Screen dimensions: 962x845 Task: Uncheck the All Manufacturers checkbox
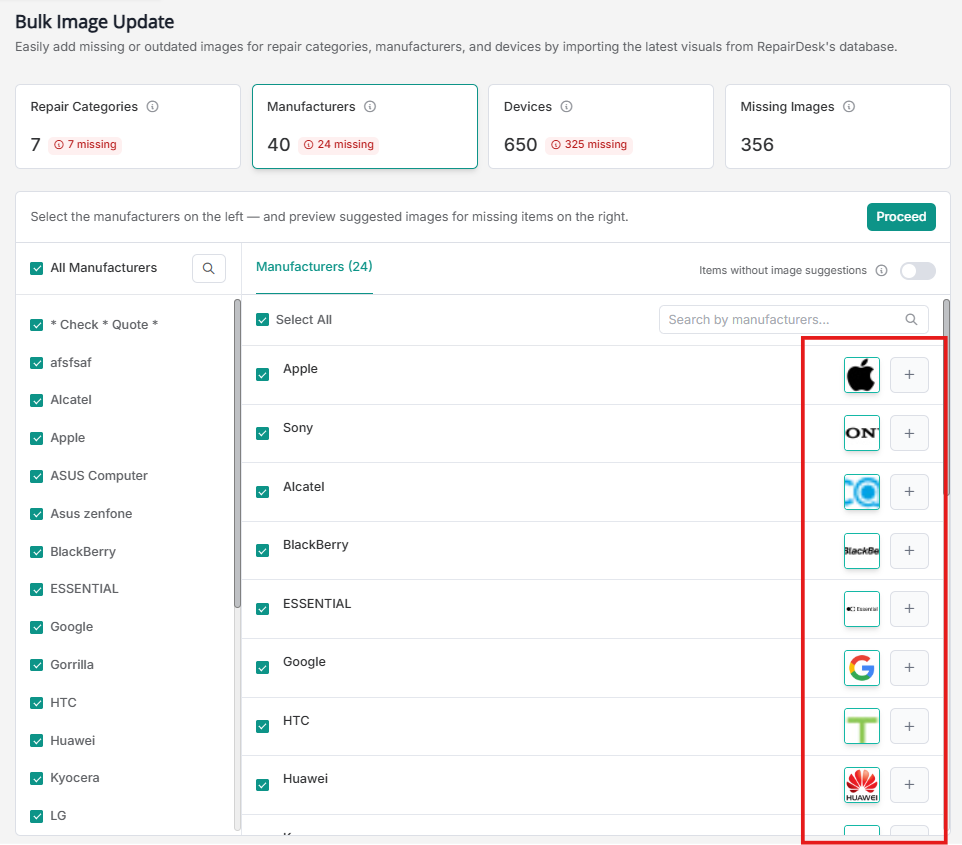pyautogui.click(x=37, y=268)
